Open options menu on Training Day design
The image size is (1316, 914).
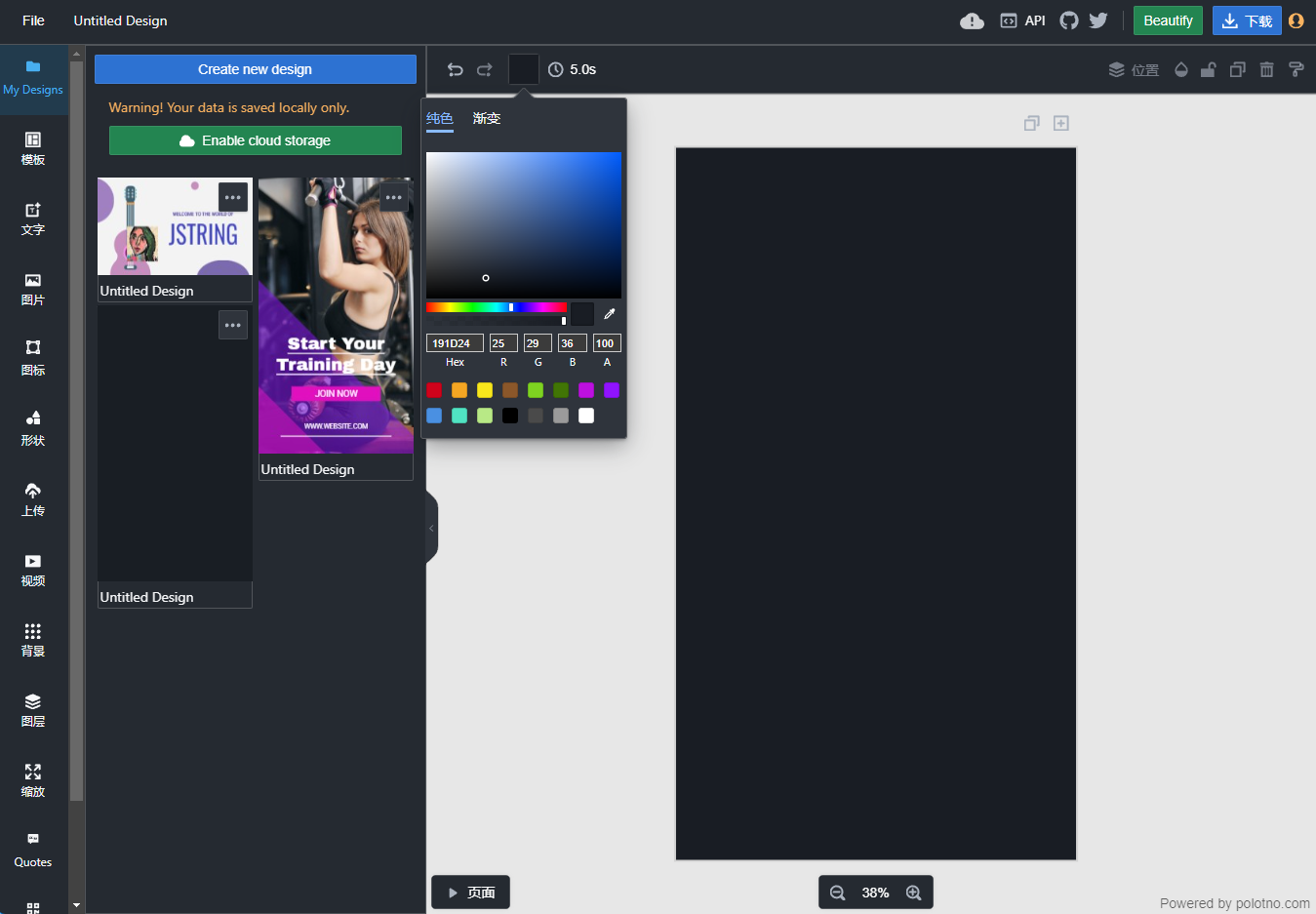pyautogui.click(x=394, y=197)
